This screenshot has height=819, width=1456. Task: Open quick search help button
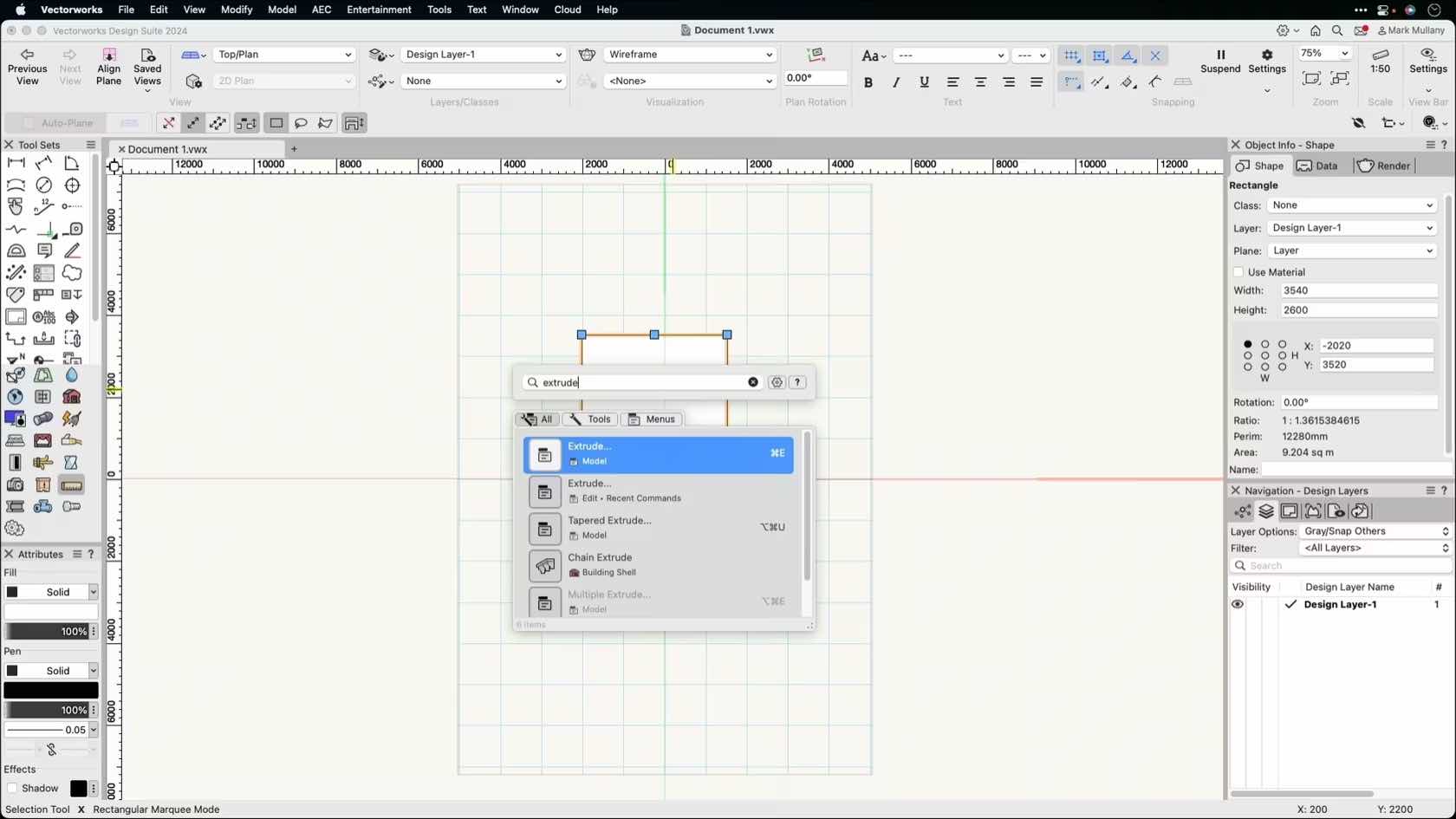pyautogui.click(x=797, y=382)
